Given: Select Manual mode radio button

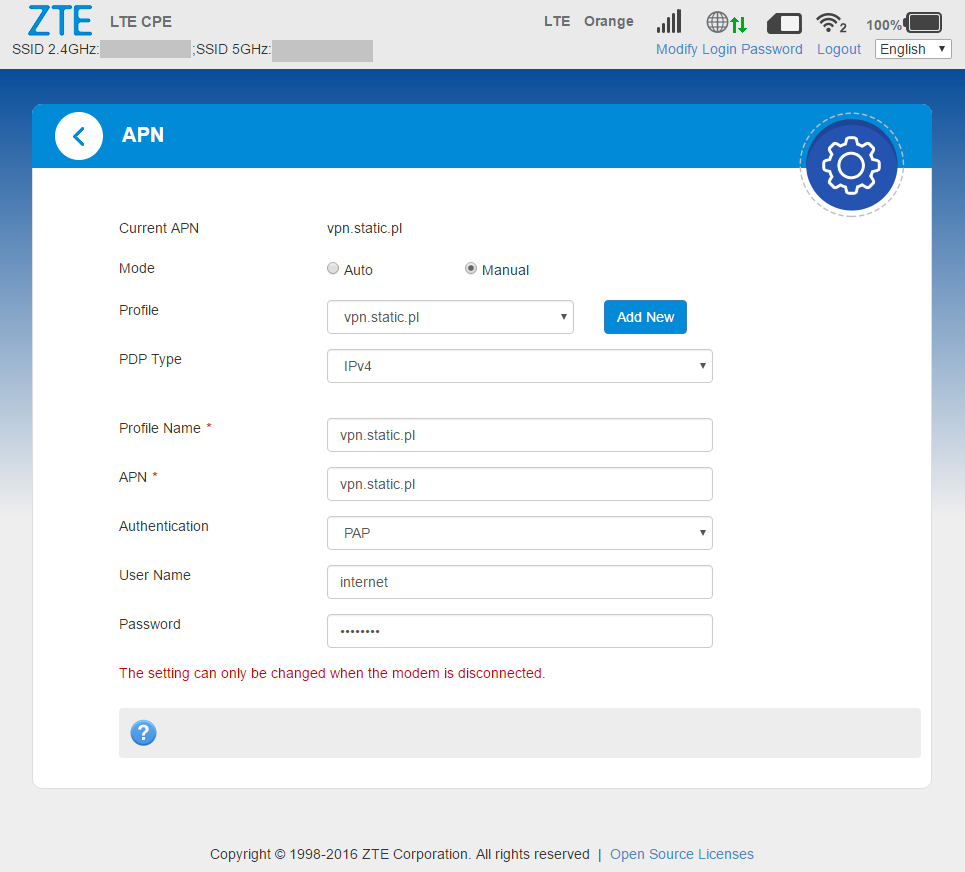Looking at the screenshot, I should pos(471,269).
